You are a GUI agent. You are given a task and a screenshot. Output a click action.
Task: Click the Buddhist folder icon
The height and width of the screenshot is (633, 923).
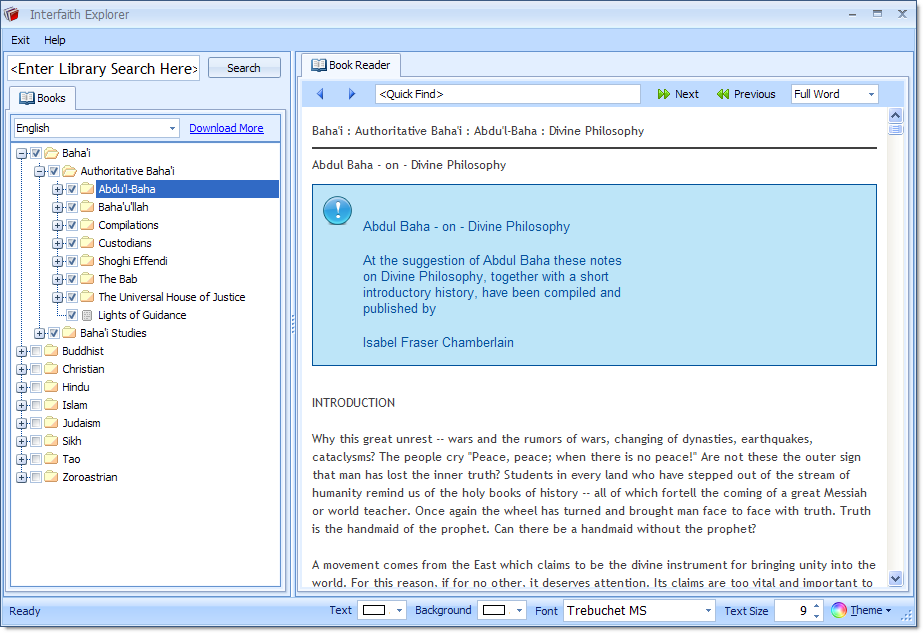(51, 351)
